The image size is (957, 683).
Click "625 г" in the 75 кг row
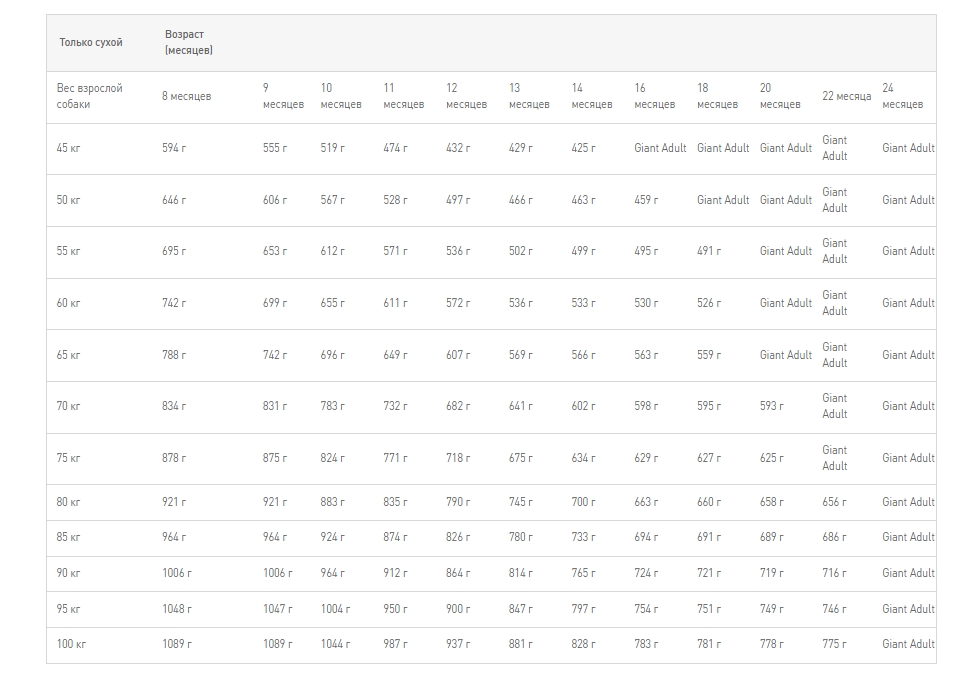click(x=772, y=458)
